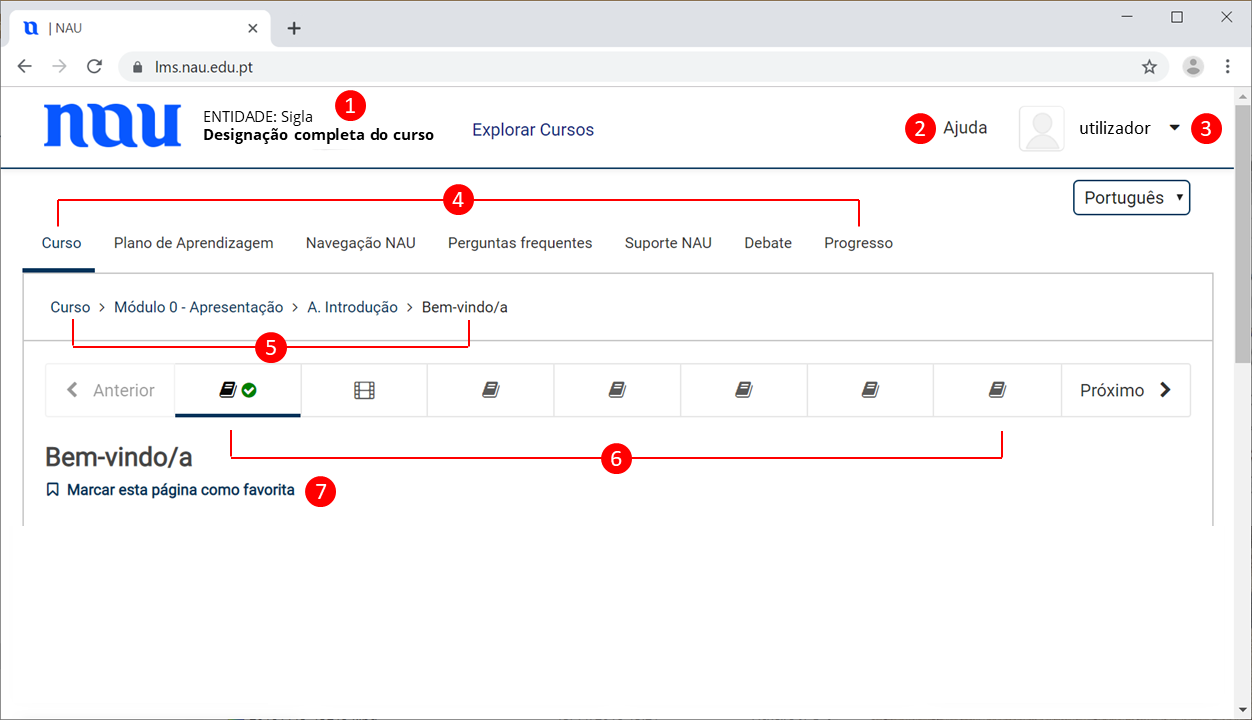Reload the page in the browser
The height and width of the screenshot is (720, 1252).
[x=95, y=67]
